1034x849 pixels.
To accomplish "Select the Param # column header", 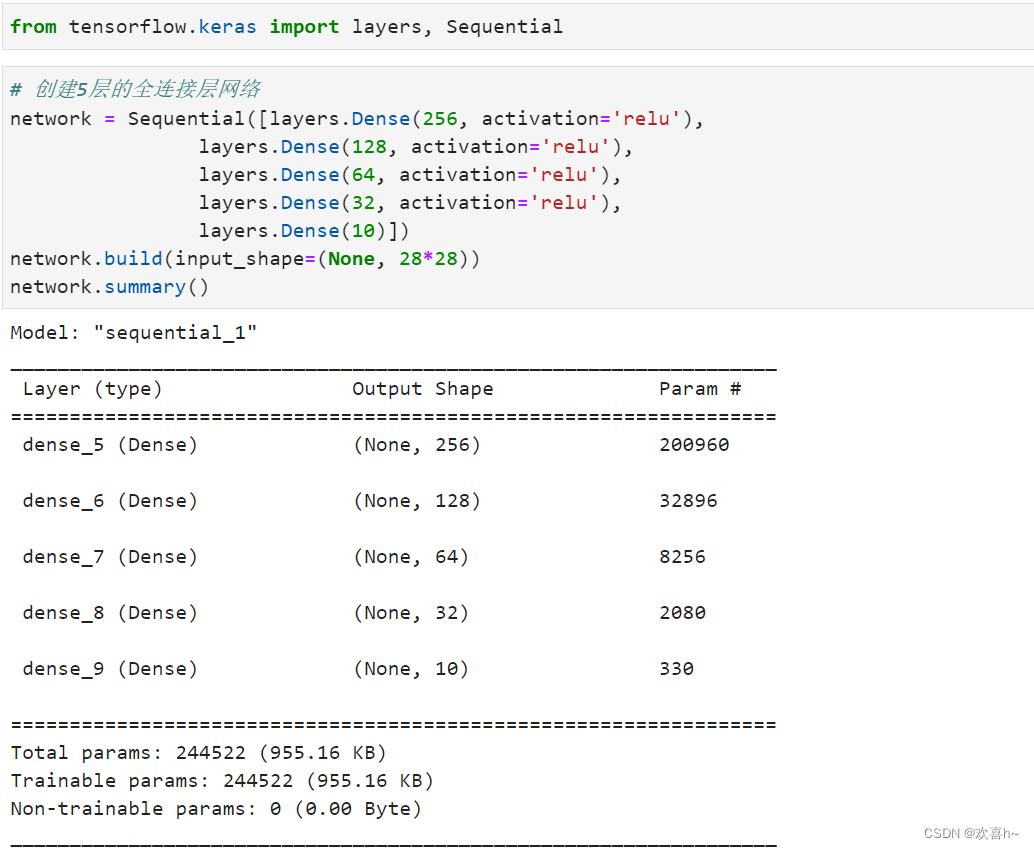I will pos(699,388).
